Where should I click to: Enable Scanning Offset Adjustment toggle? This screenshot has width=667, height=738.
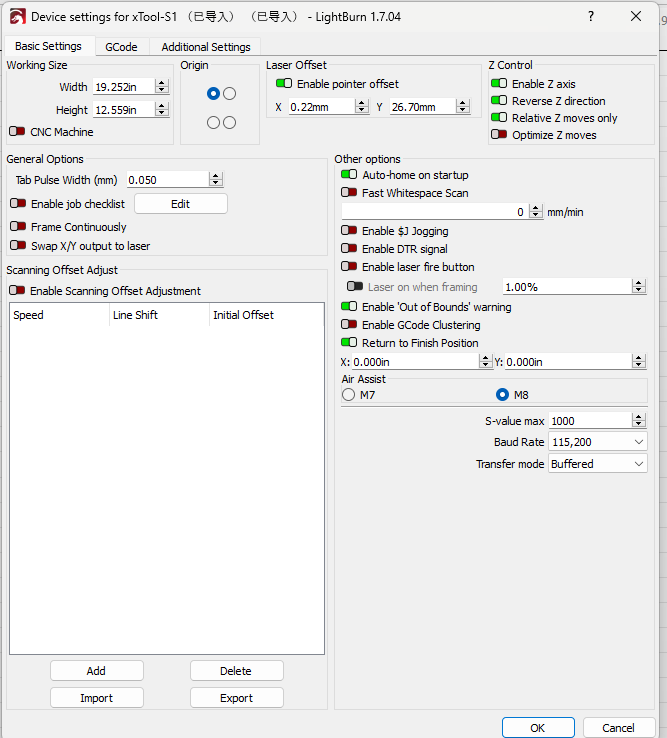tap(17, 290)
